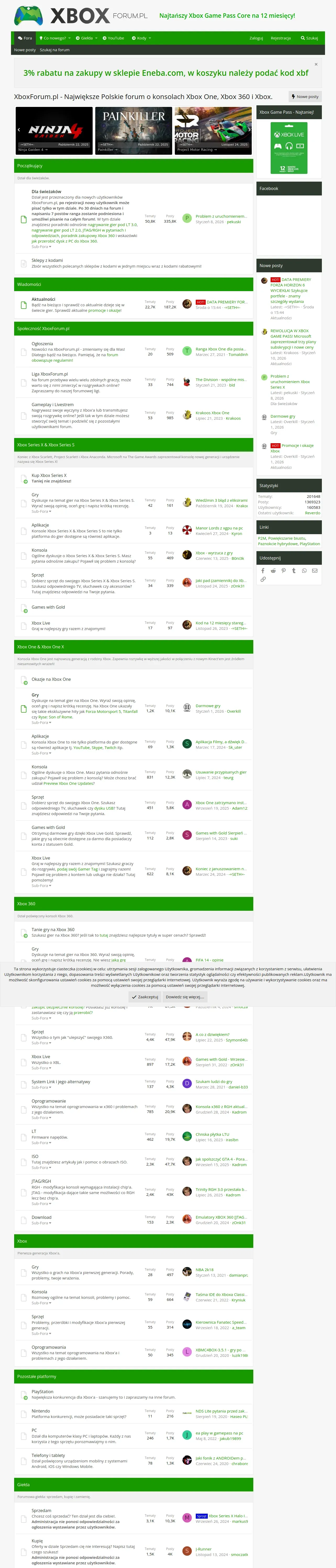Click the P avatar in Dla świeżaków row
Viewport: 336px width, 1568px height.
pyautogui.click(x=187, y=218)
